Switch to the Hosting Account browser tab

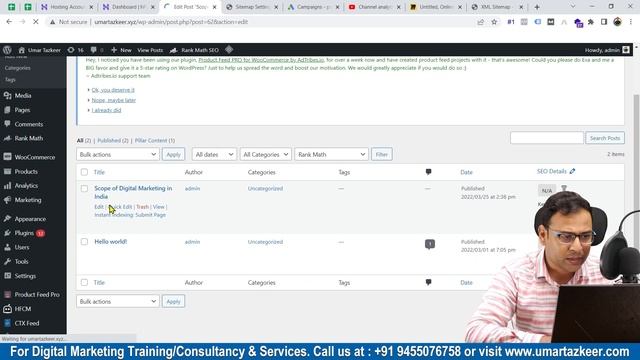click(x=67, y=7)
